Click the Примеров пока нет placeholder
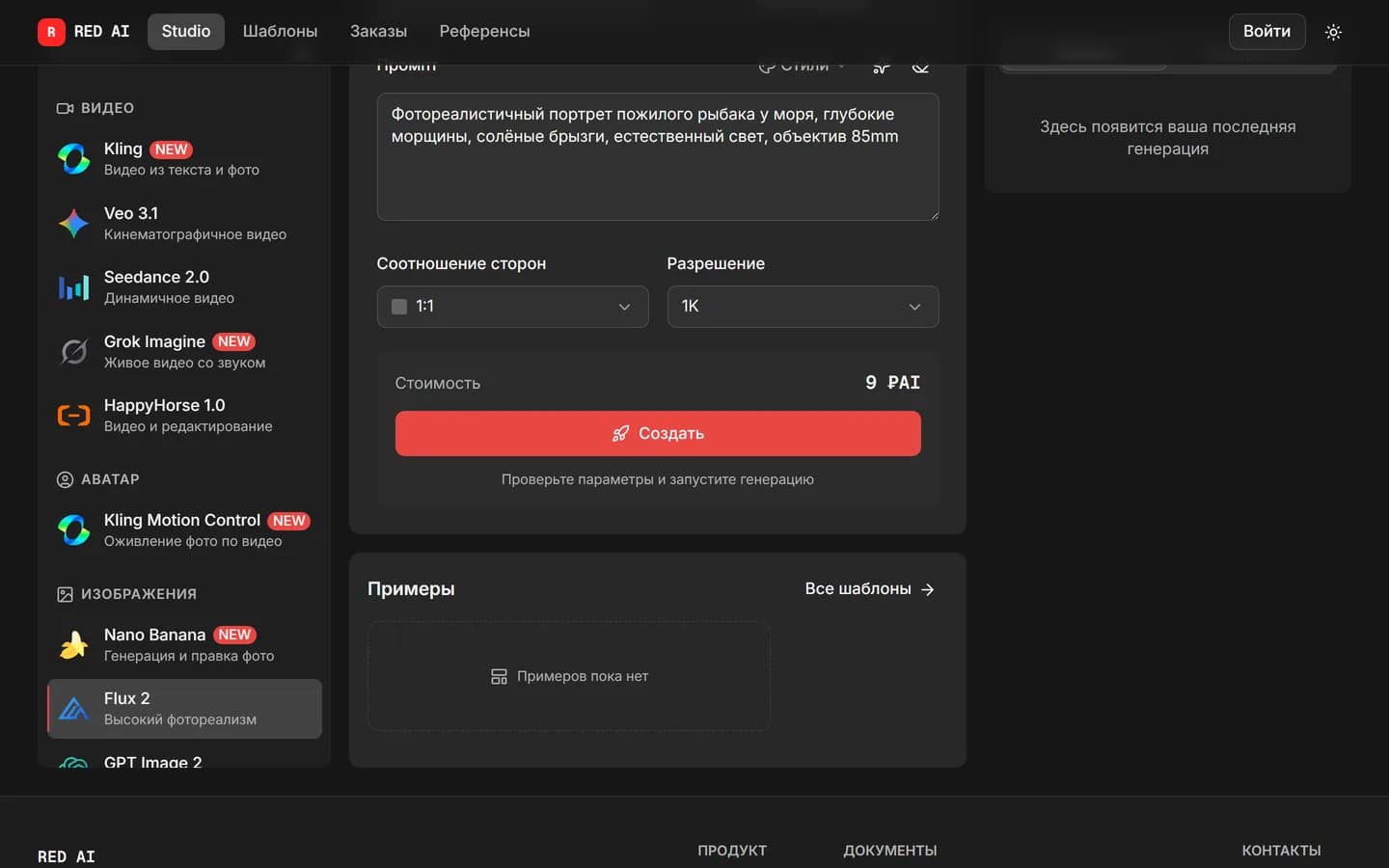This screenshot has width=1389, height=868. coord(569,676)
